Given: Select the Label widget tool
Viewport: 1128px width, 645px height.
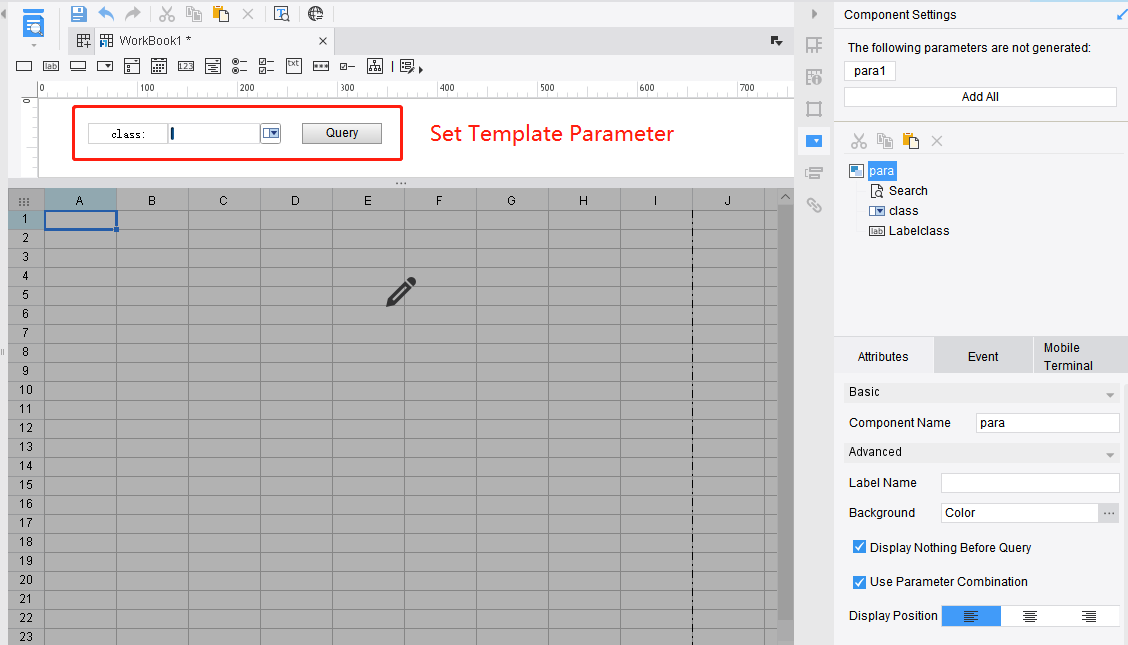Looking at the screenshot, I should point(50,66).
